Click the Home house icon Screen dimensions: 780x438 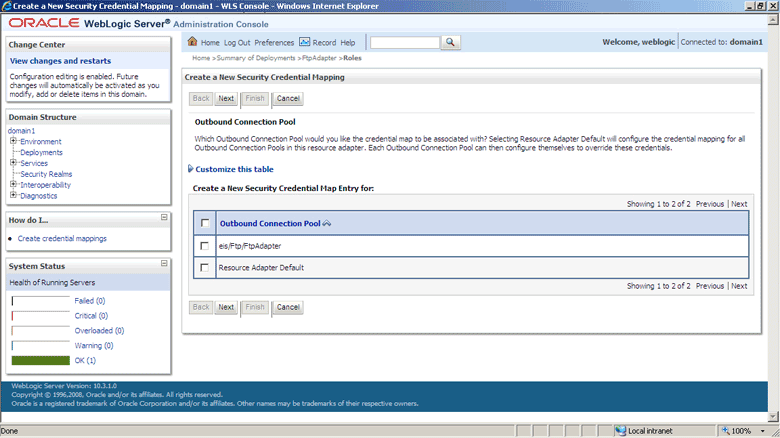pos(193,41)
